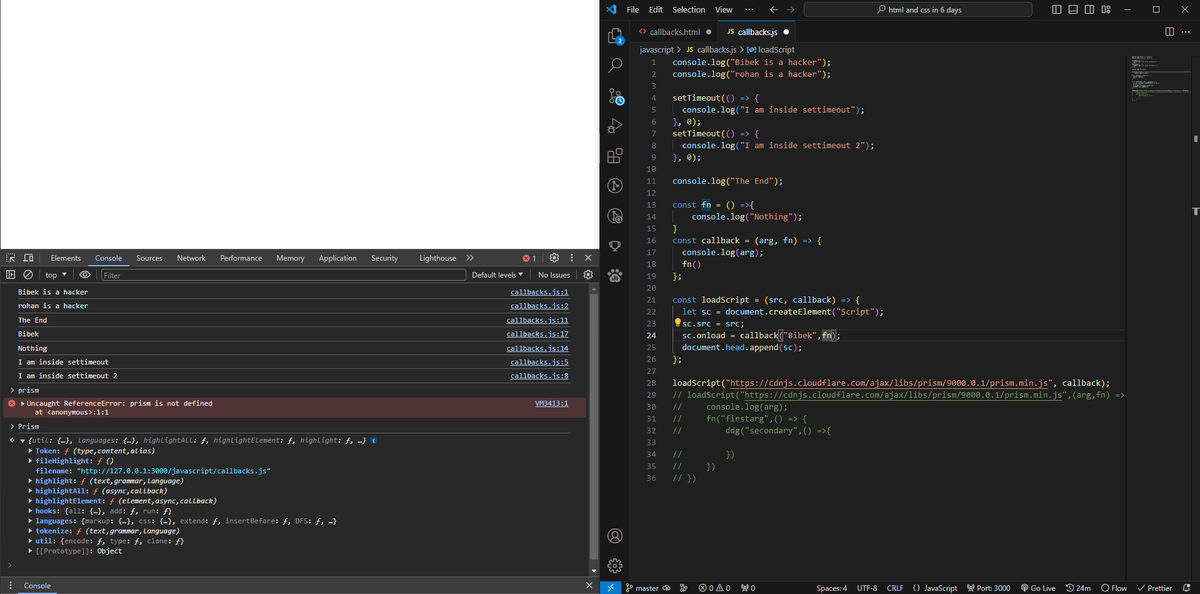Viewport: 1200px width, 594px height.
Task: Go forward in VS Code navigation
Action: pos(791,9)
